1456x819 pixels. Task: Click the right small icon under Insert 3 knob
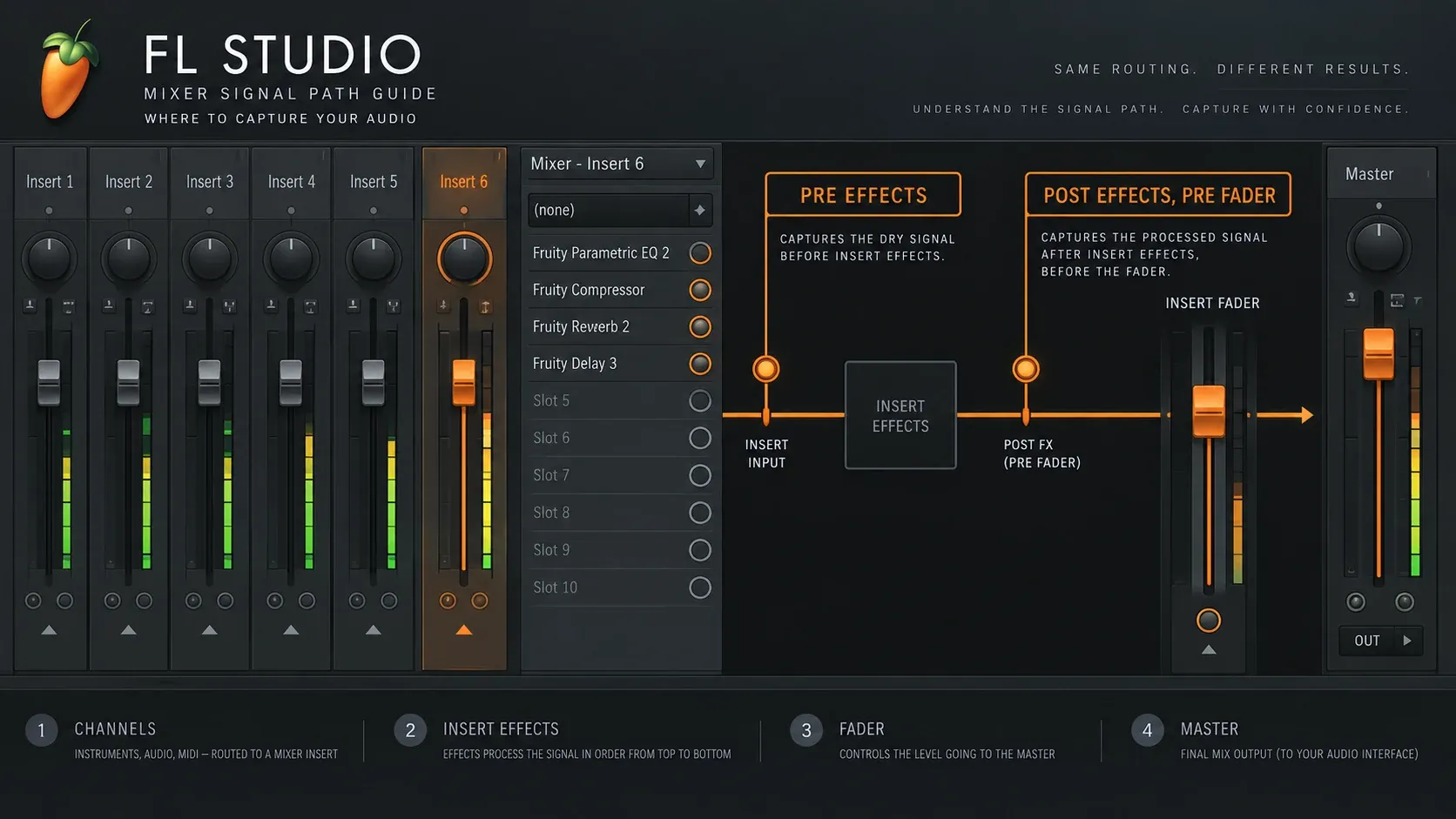pyautogui.click(x=229, y=305)
